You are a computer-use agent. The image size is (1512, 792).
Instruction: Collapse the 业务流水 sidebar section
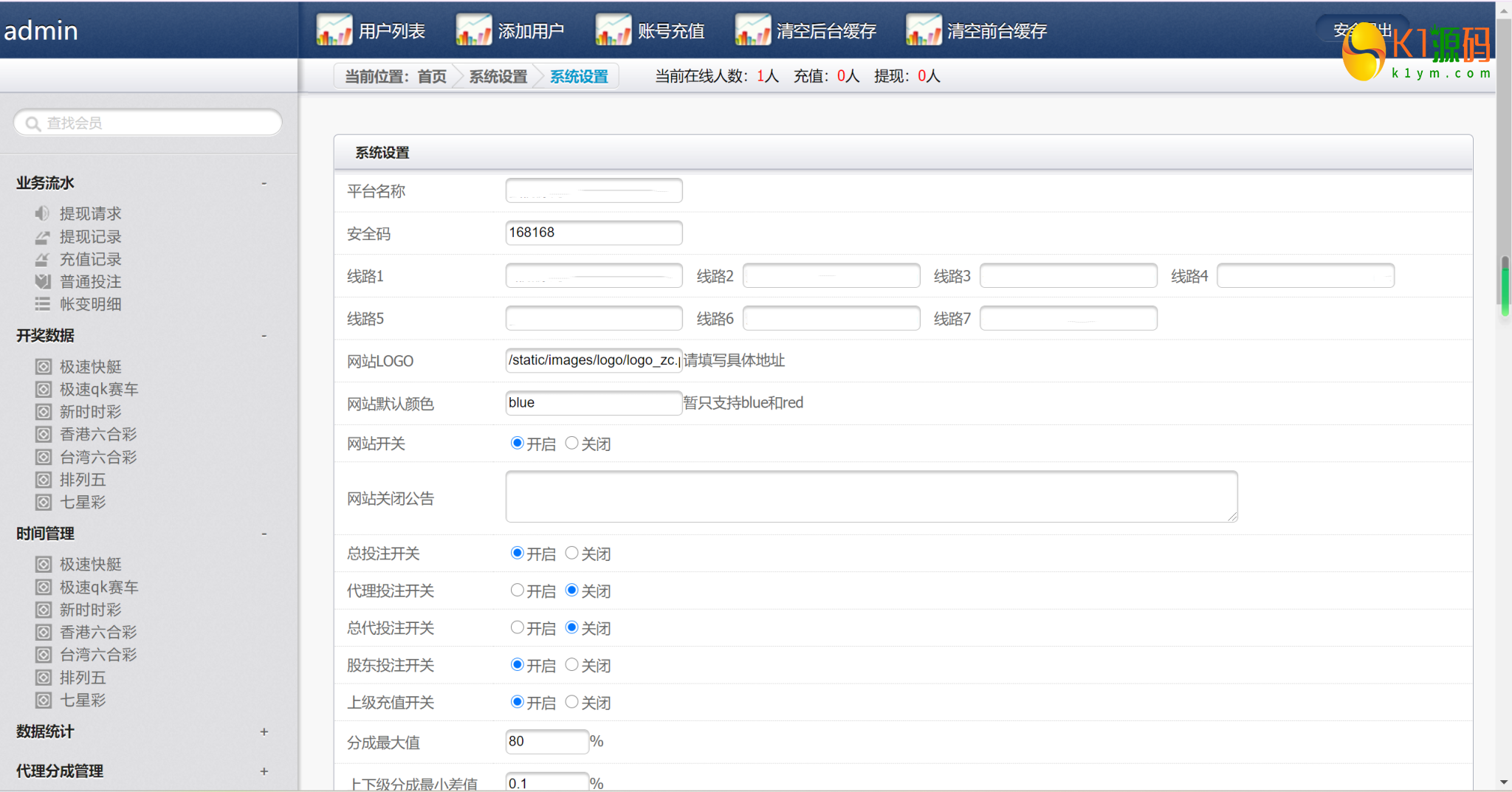coord(264,183)
